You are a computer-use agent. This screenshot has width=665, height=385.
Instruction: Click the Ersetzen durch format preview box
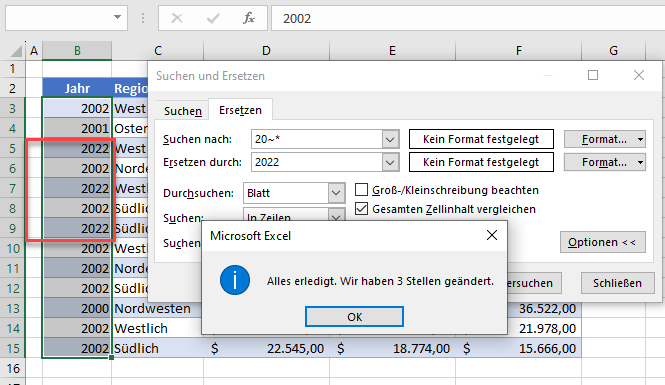481,162
